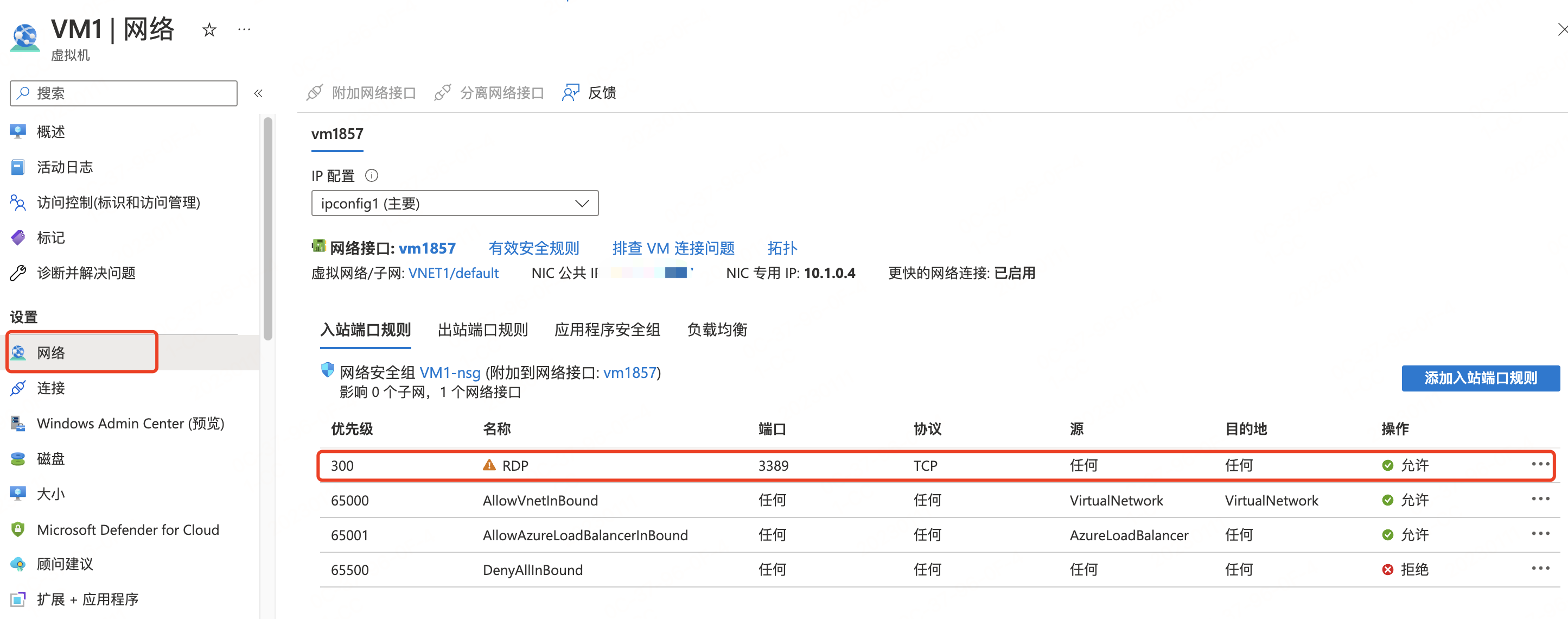Click the IP configuration info icon
The image size is (1568, 619).
[x=371, y=175]
